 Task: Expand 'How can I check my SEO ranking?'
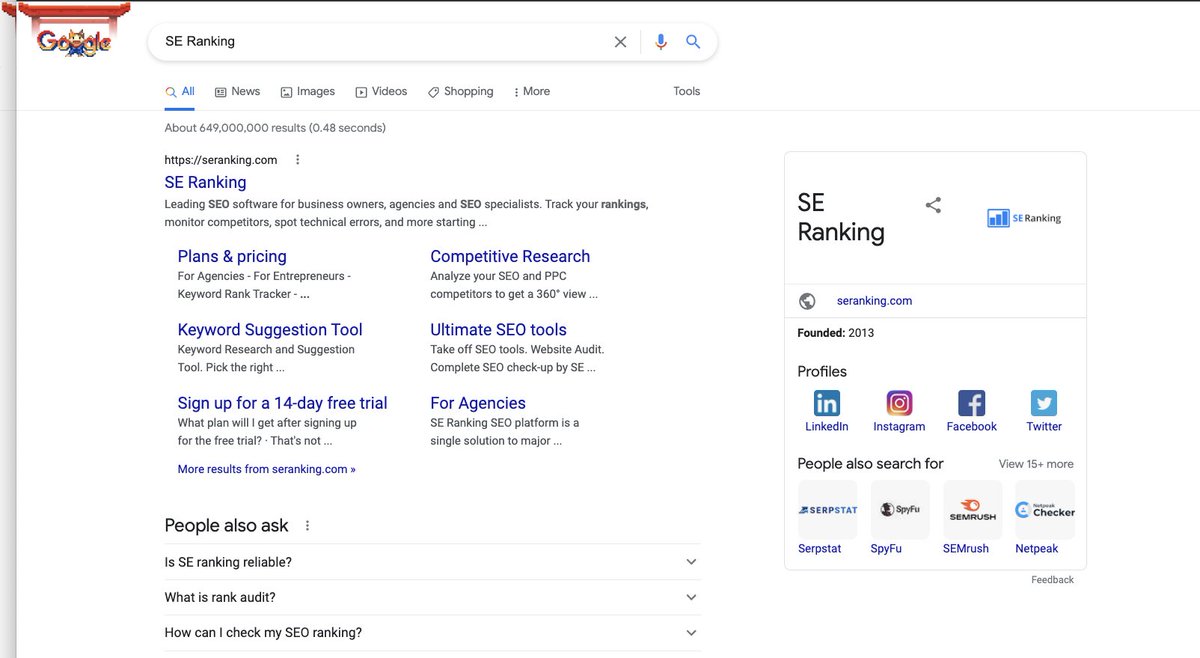(432, 633)
